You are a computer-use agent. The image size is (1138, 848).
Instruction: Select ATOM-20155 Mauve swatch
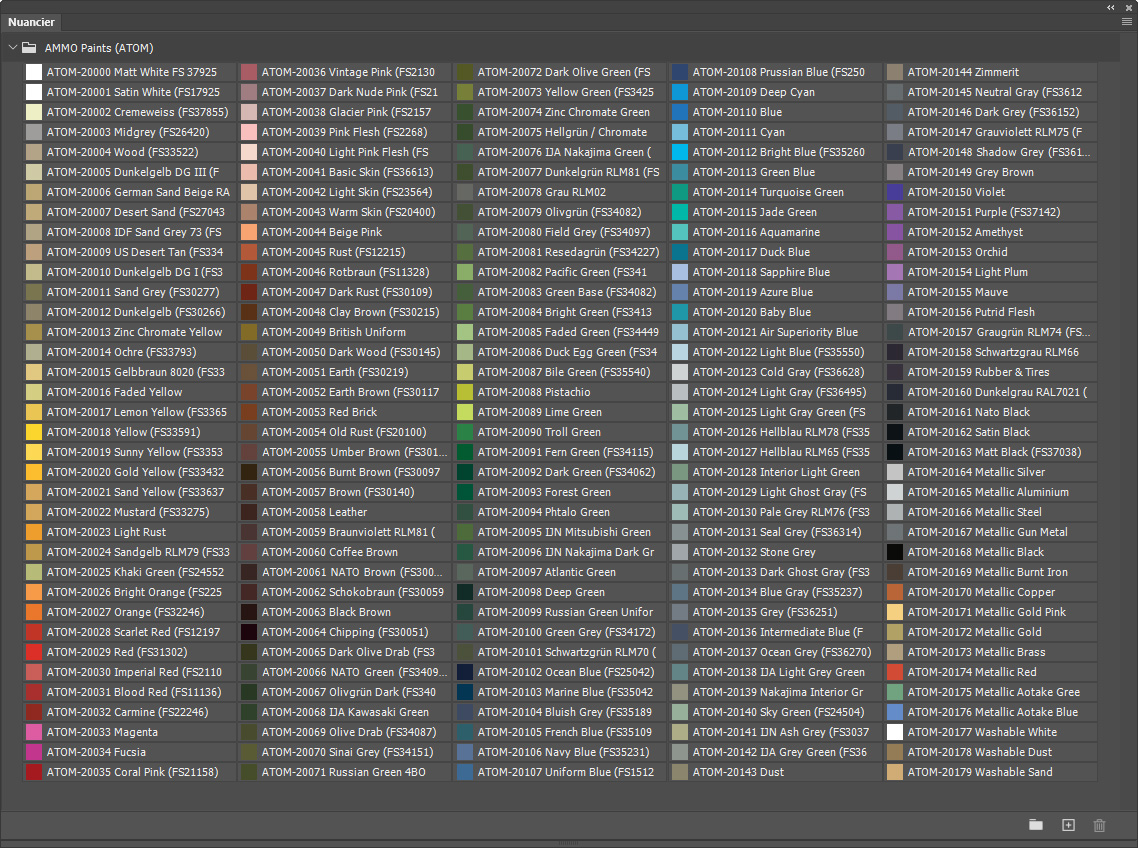pyautogui.click(x=895, y=292)
